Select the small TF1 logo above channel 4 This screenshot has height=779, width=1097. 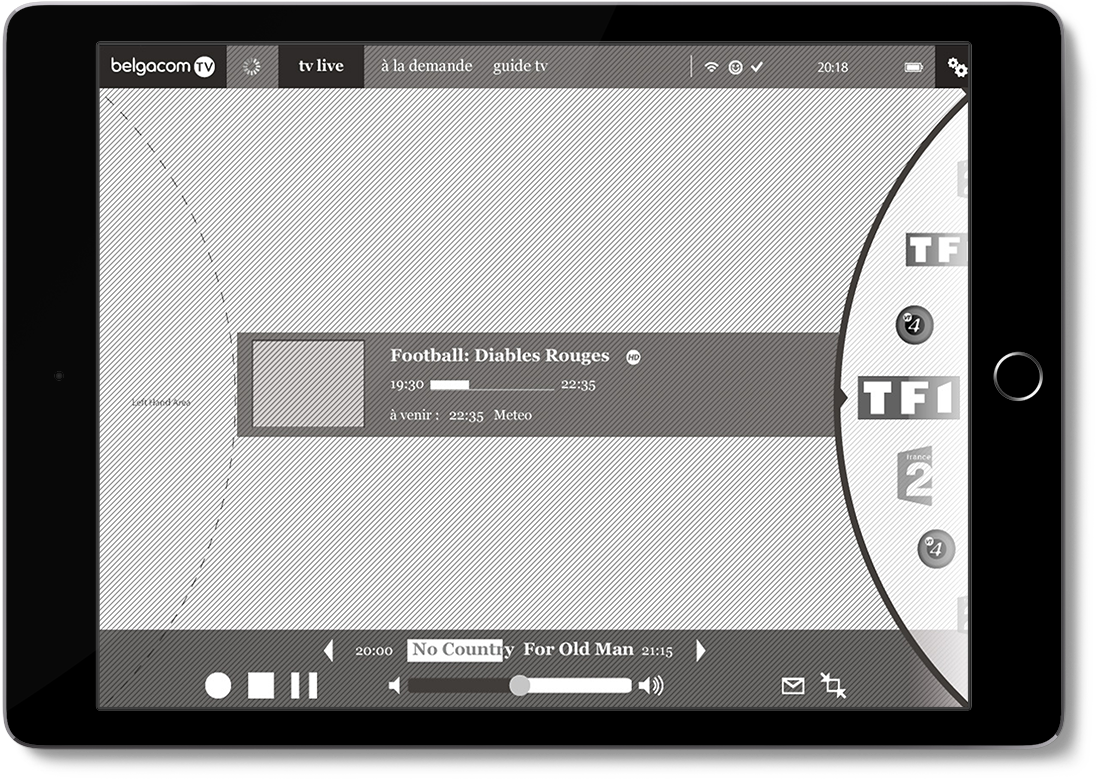[x=936, y=250]
